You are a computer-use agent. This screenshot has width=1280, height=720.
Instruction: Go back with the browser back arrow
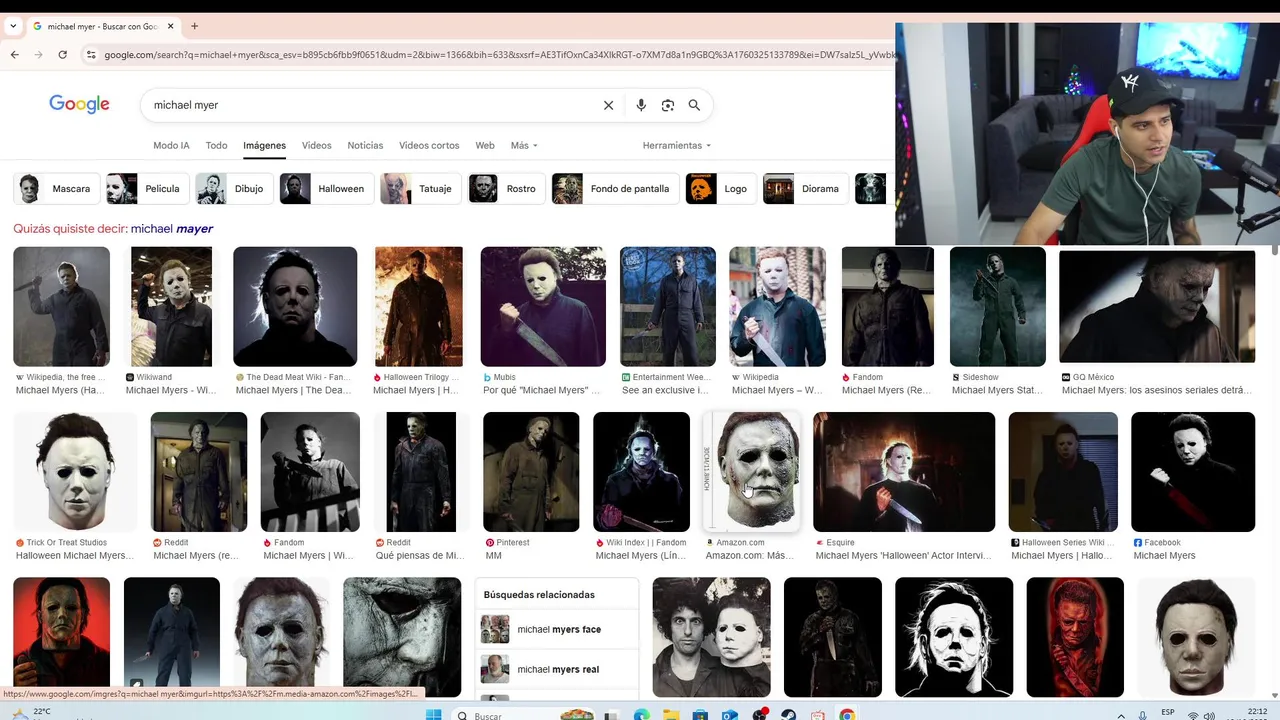click(x=14, y=54)
